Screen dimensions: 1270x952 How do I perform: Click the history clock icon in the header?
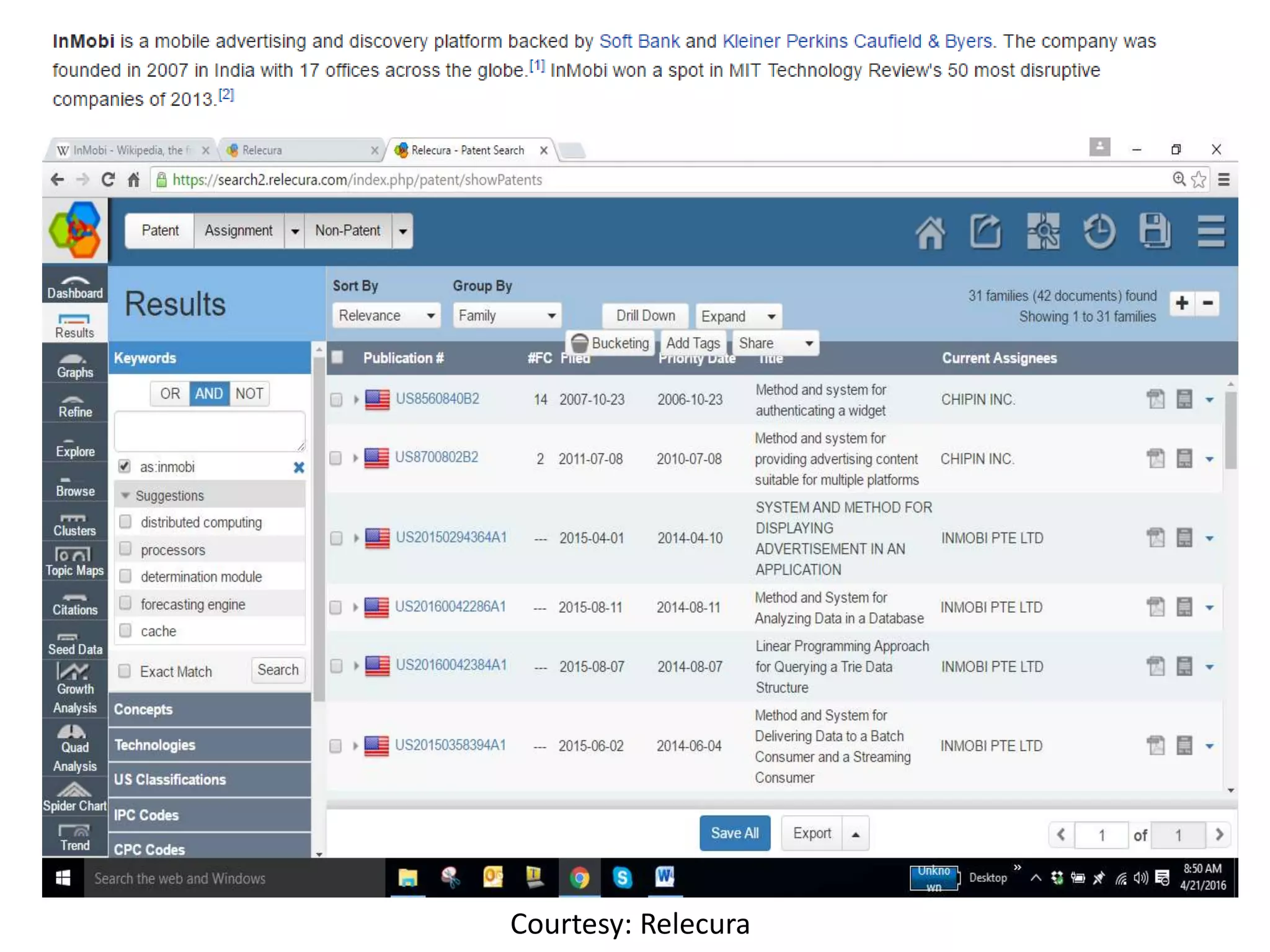[1099, 232]
